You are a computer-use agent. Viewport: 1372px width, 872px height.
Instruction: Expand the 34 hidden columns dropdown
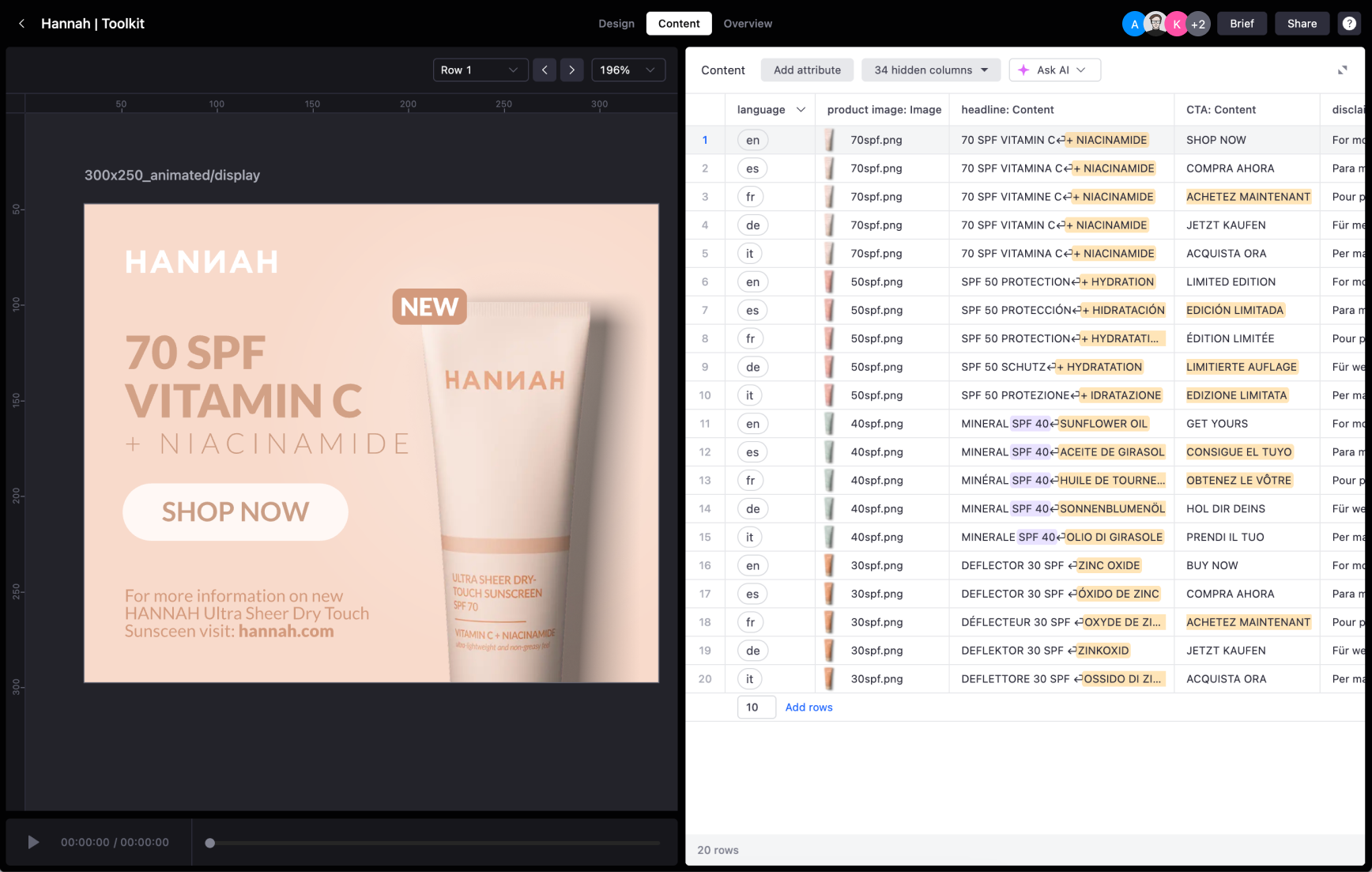point(931,70)
